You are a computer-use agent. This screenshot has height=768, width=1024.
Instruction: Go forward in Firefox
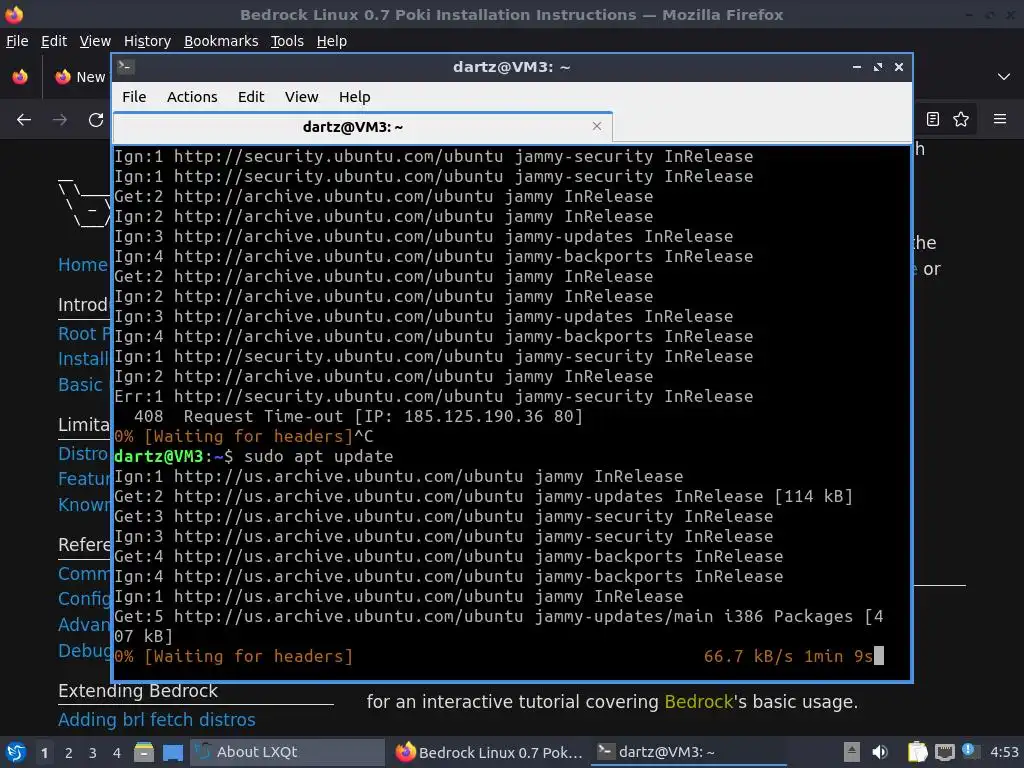click(60, 120)
